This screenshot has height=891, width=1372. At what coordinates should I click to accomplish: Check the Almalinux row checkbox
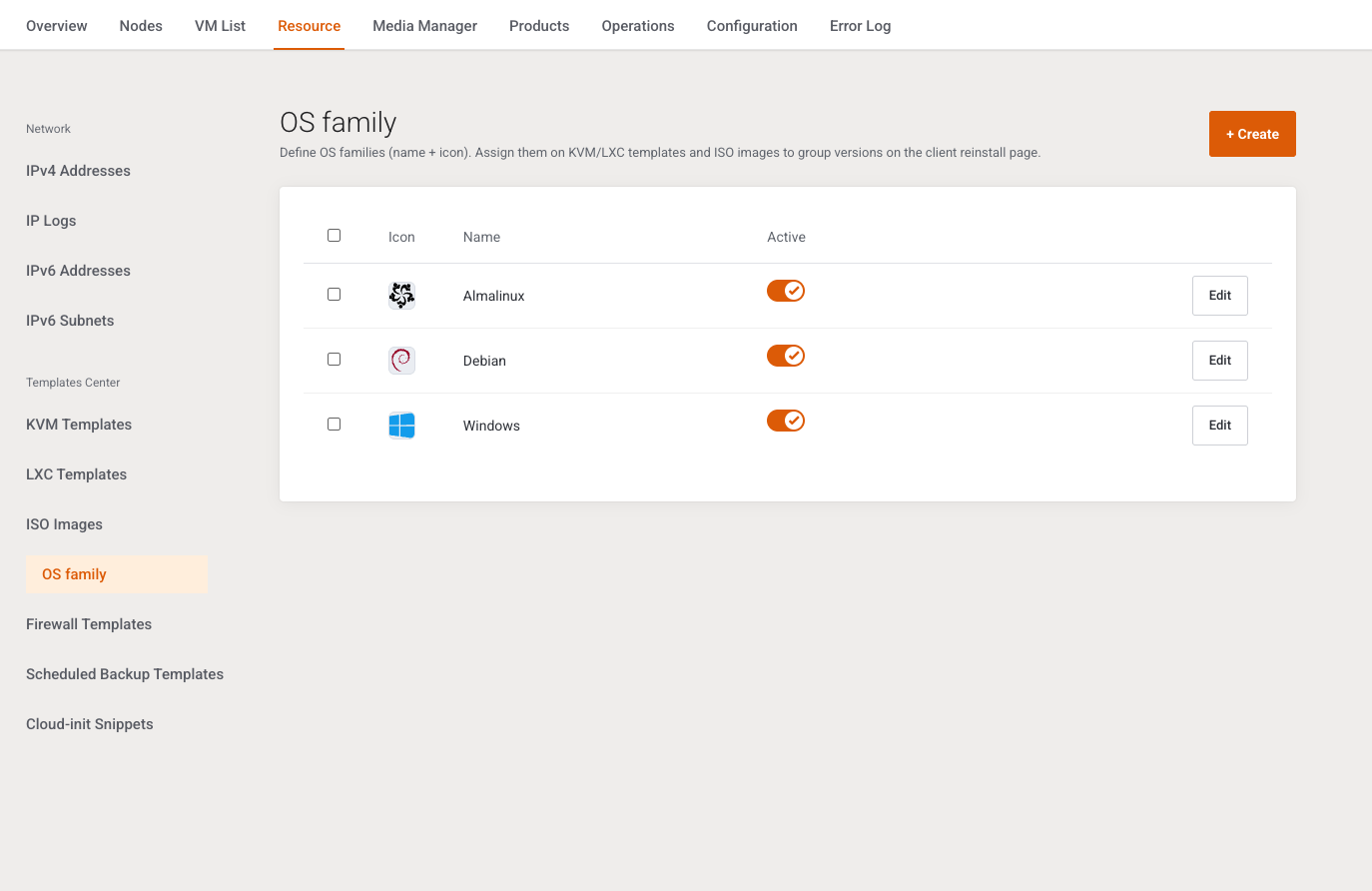click(x=335, y=295)
